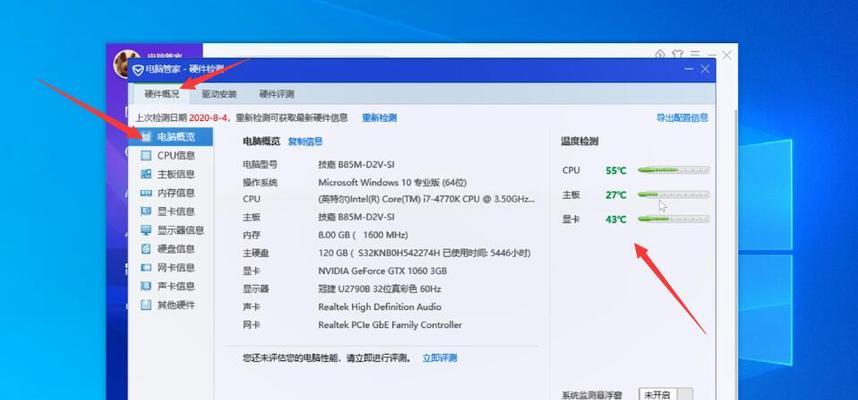Open 显卡信息 in the sidebar
858x400 pixels.
(170, 211)
